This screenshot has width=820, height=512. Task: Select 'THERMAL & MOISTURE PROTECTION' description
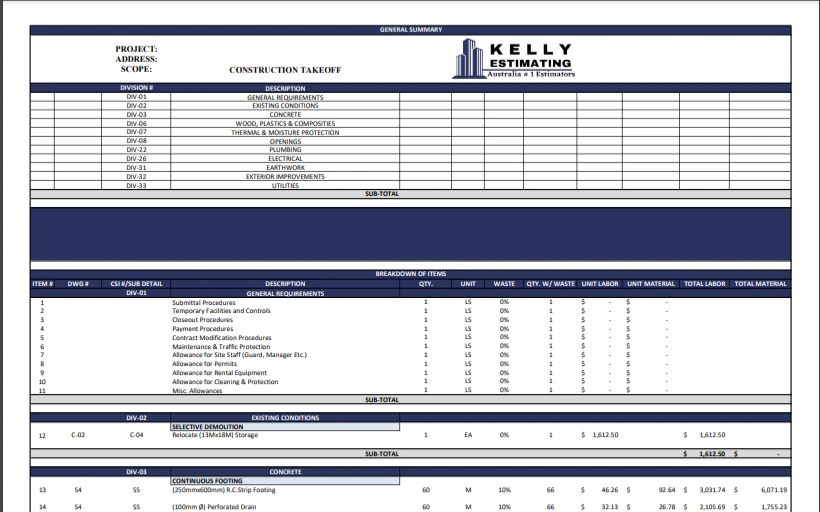coord(285,133)
